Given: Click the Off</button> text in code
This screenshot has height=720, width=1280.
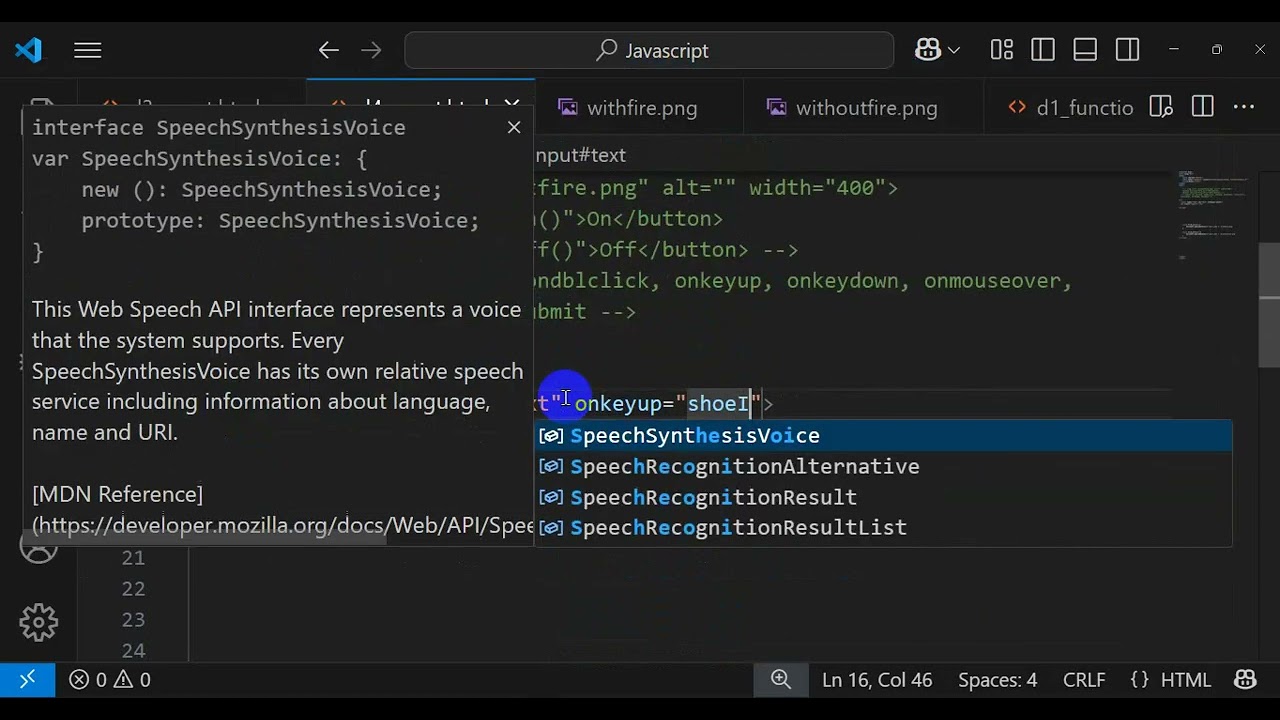Looking at the screenshot, I should point(673,250).
